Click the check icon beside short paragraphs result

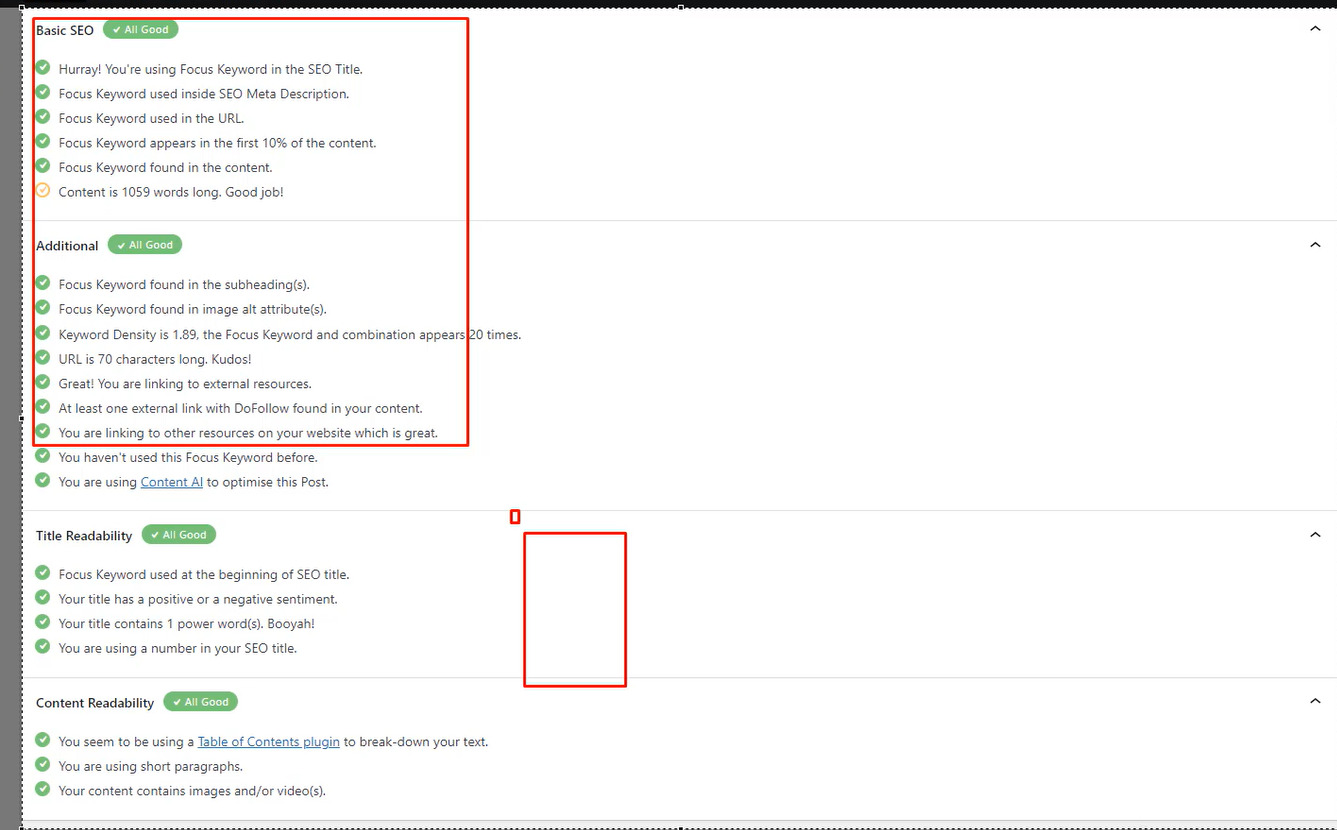(42, 764)
